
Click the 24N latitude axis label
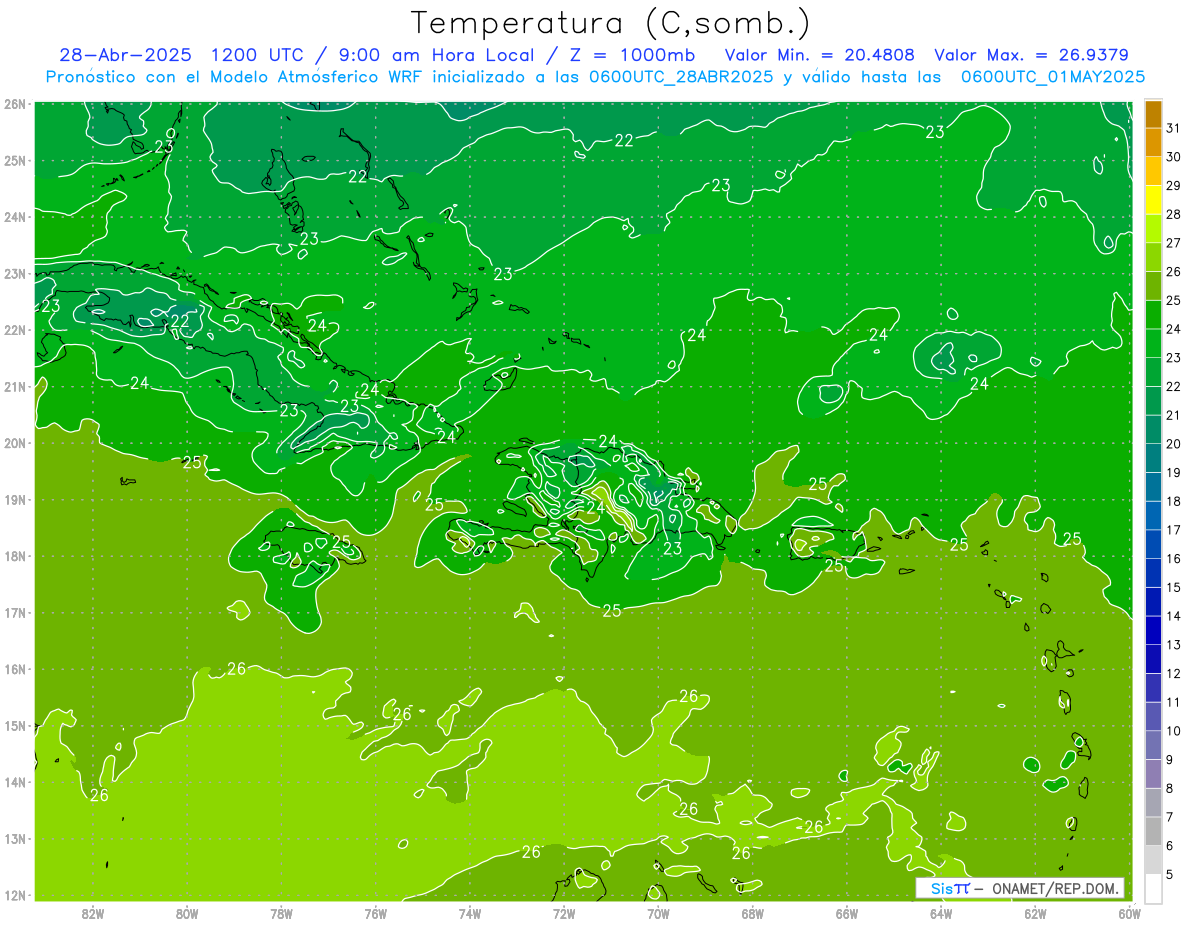point(15,217)
